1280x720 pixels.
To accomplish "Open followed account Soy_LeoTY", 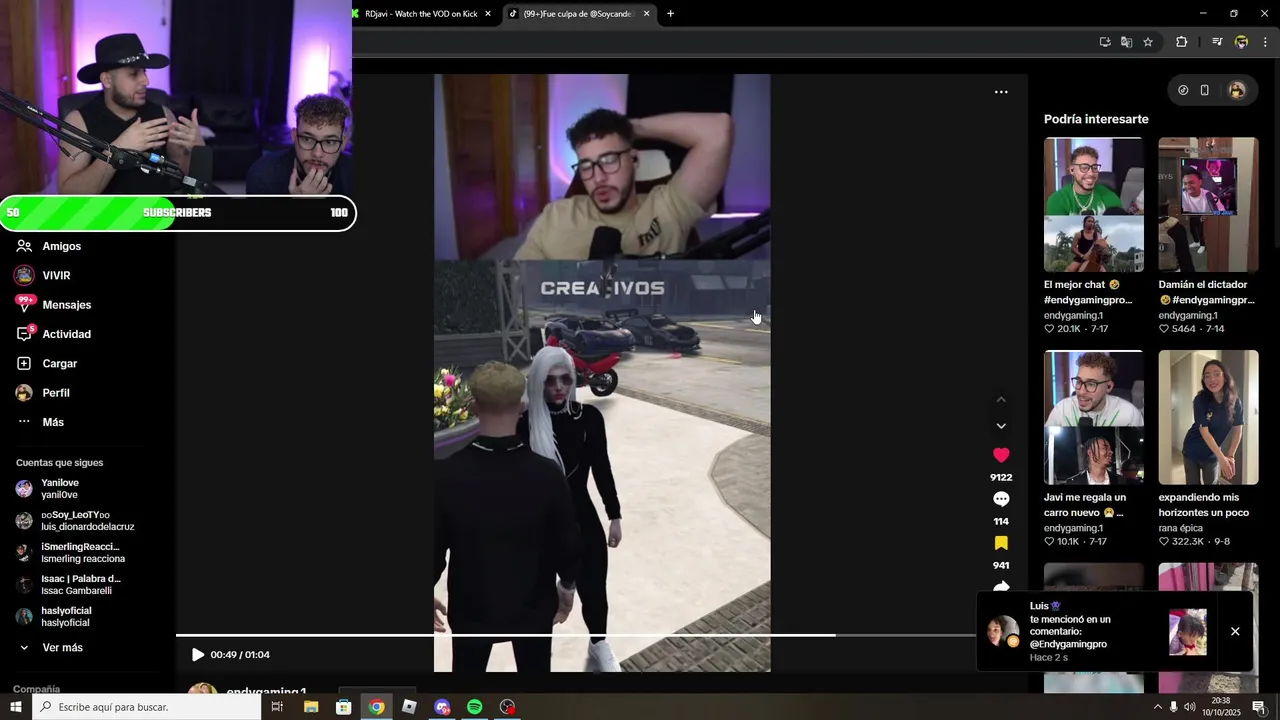I will tap(75, 521).
